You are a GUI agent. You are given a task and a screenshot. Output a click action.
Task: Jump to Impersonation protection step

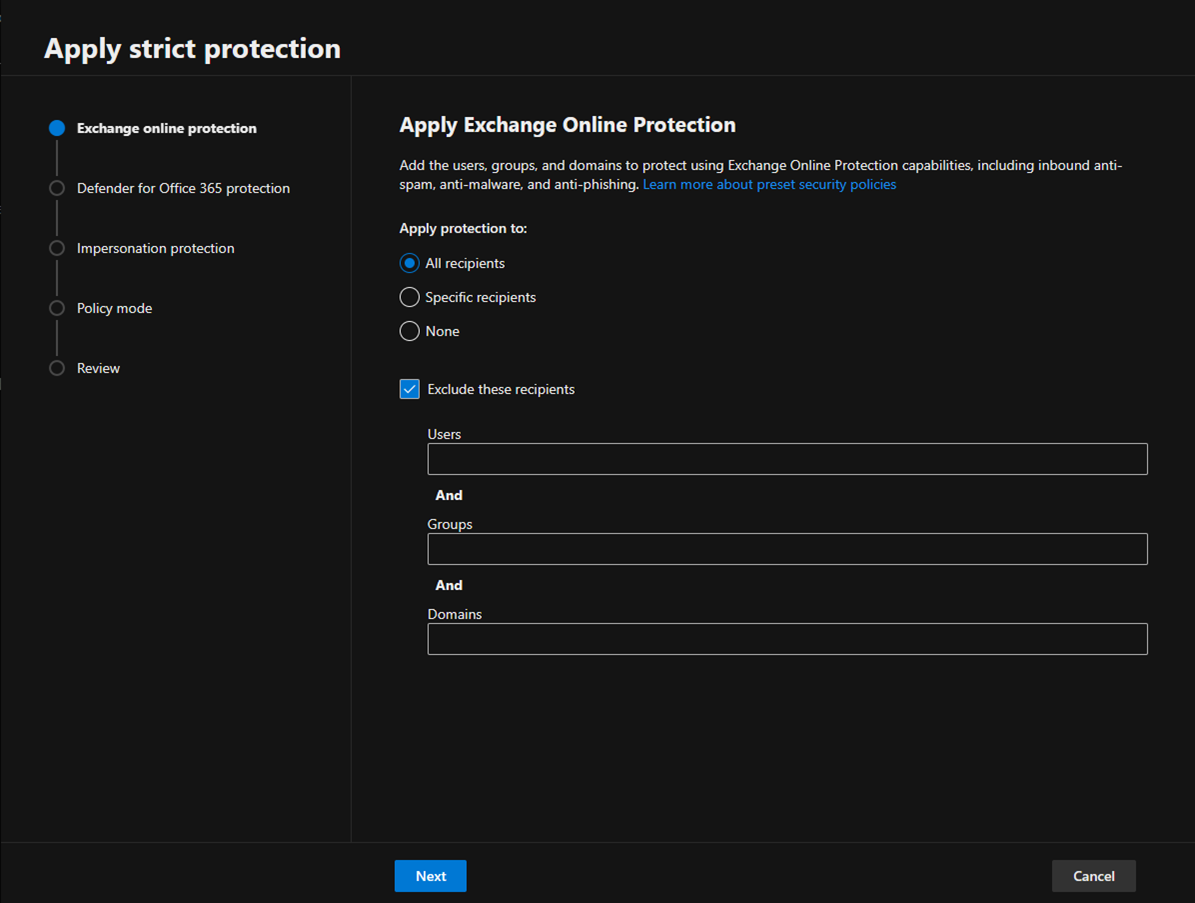click(155, 248)
